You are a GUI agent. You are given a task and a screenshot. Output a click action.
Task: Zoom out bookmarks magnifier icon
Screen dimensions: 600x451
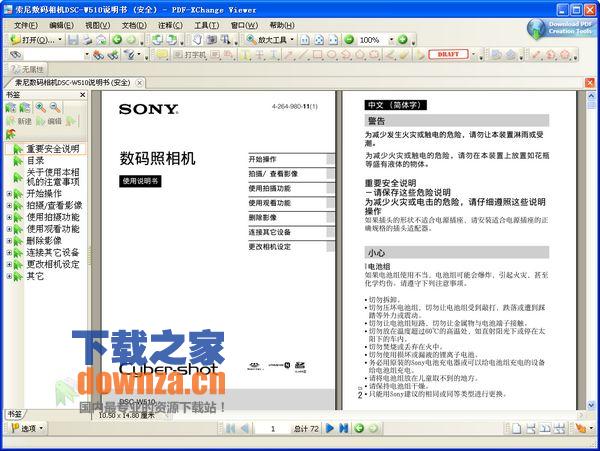55,108
